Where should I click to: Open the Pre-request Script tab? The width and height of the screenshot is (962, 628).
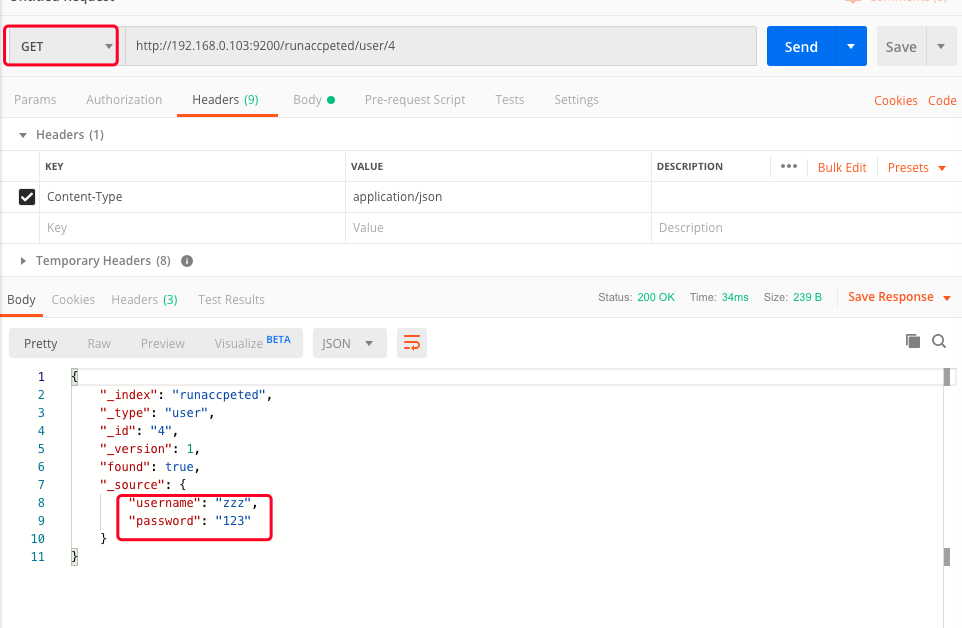(415, 100)
